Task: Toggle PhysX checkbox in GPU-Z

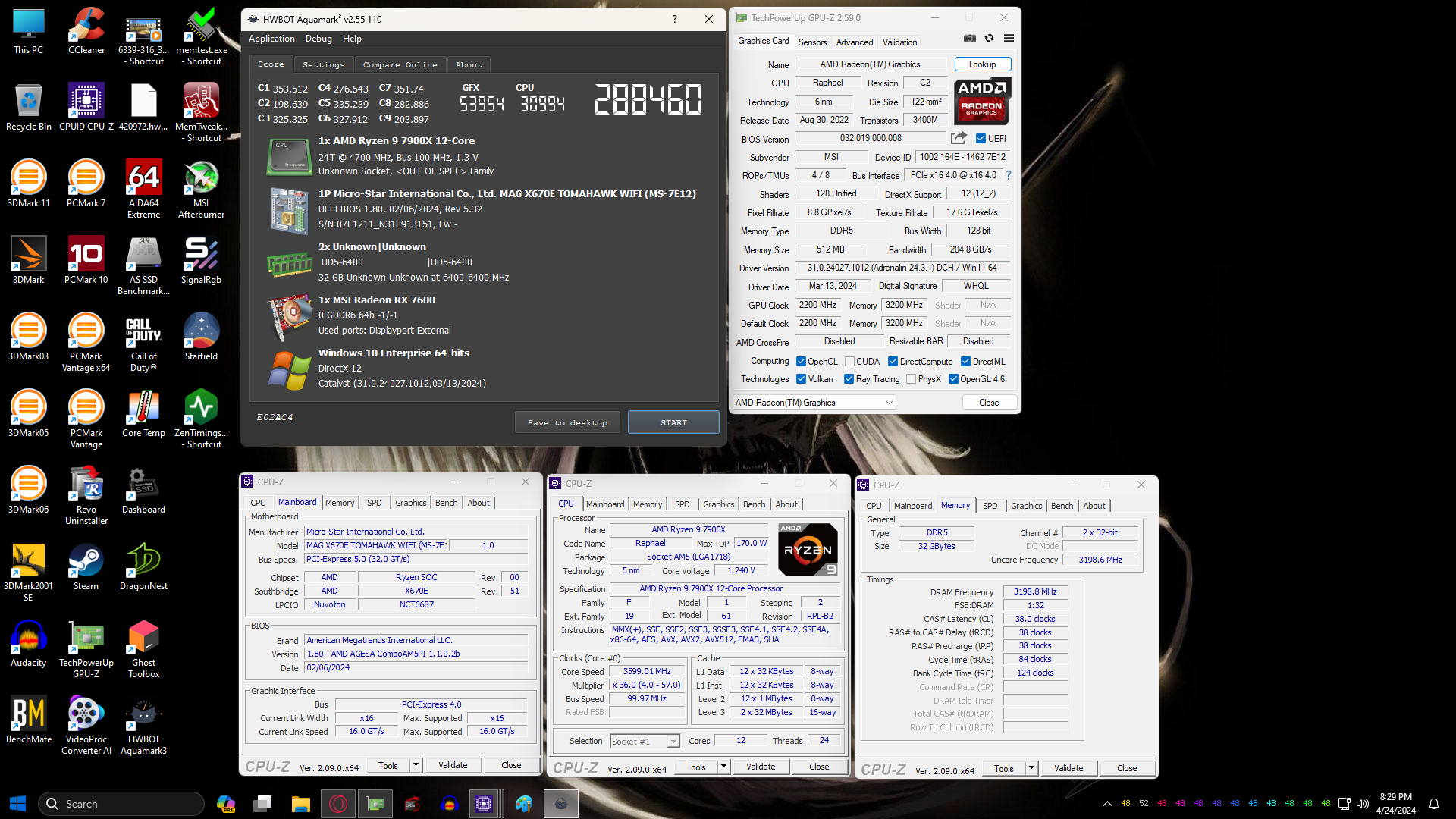Action: (x=911, y=379)
